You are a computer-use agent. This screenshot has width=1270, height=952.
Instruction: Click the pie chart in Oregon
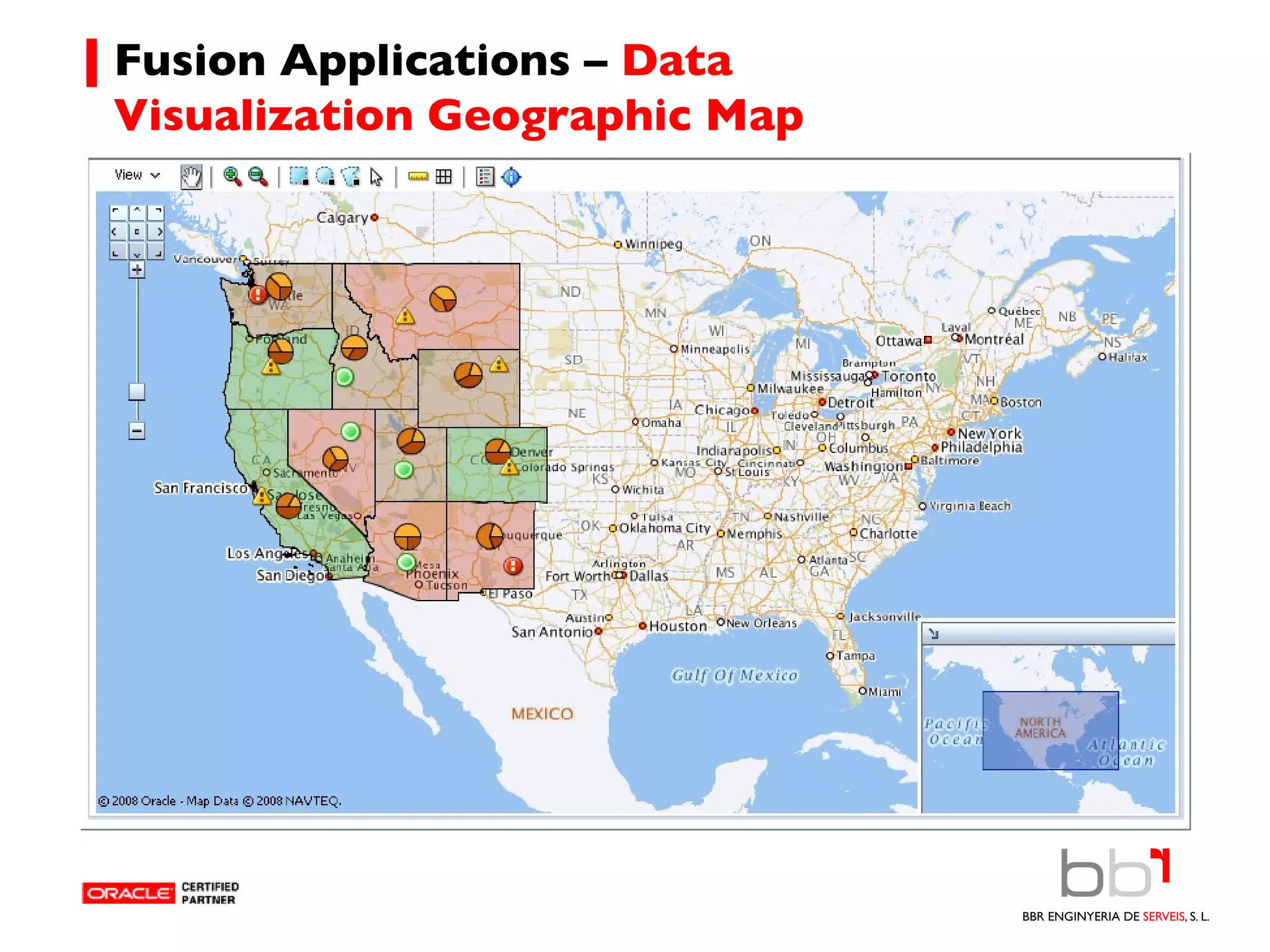point(280,351)
